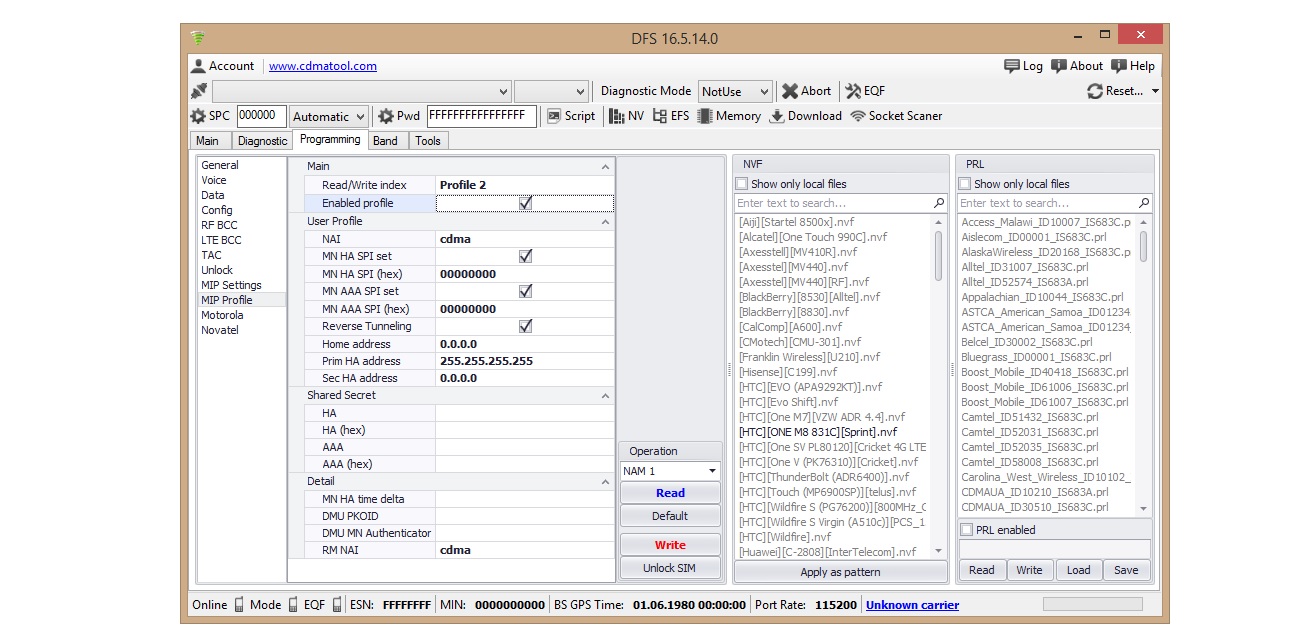1289x638 pixels.
Task: Collapse the Shared Secret section
Action: point(605,396)
